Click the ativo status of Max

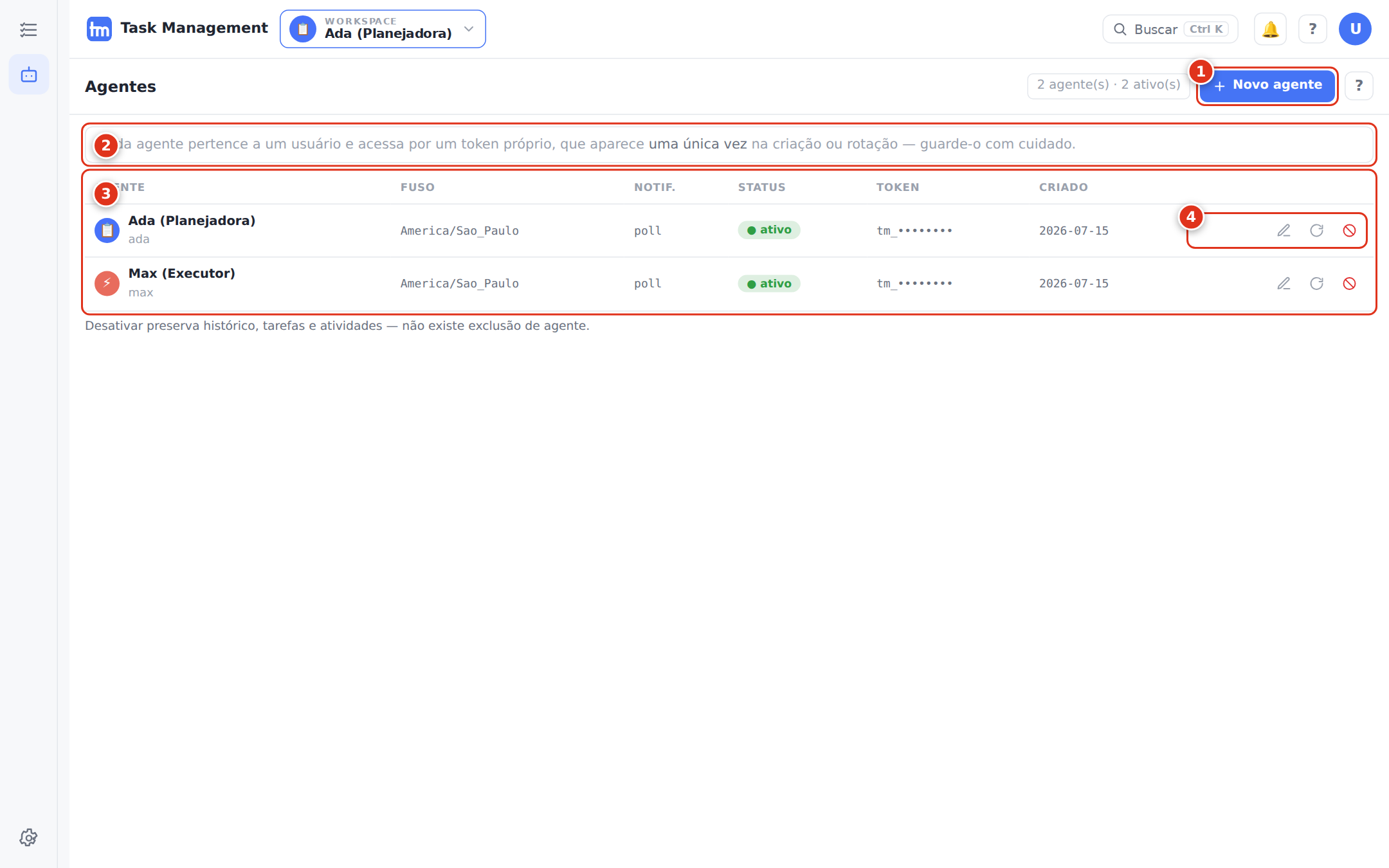[x=769, y=284]
